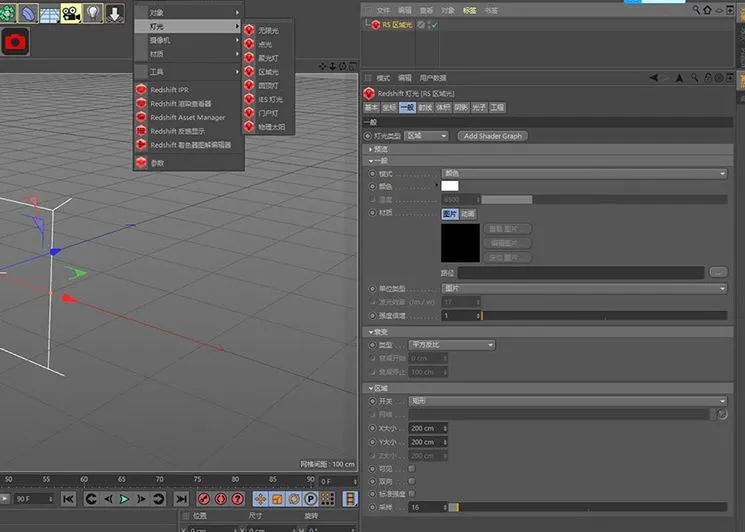Open the 灯光类型 dropdown
This screenshot has height=532, width=745.
426,136
